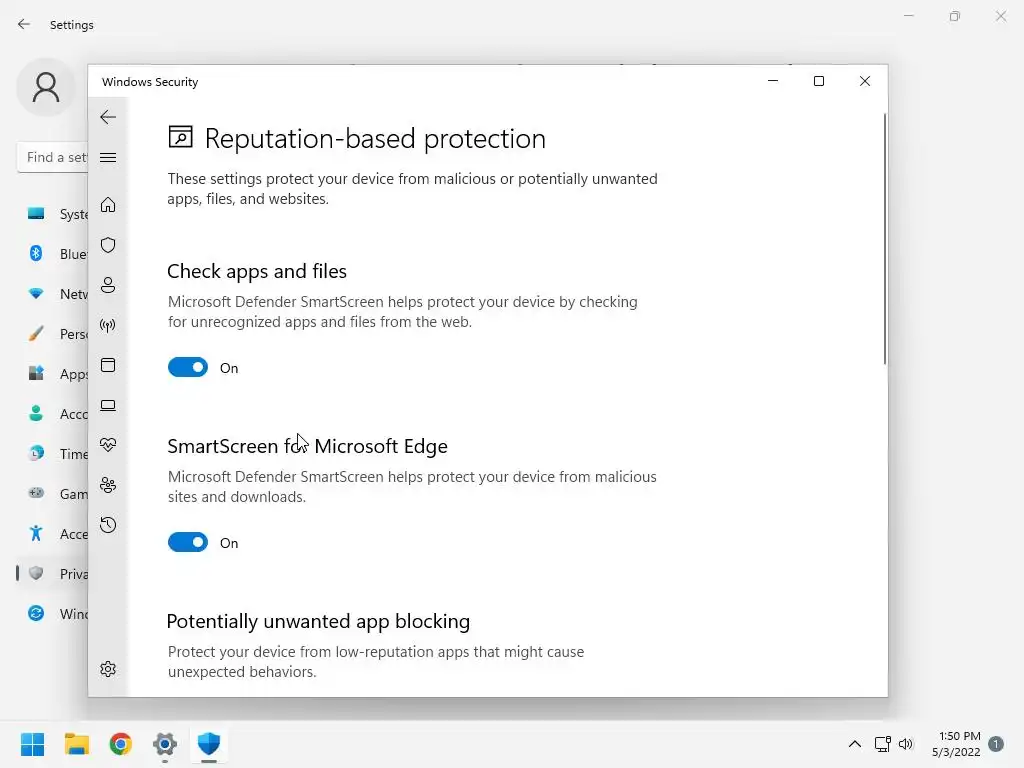
Task: Open Device performance & health heart icon
Action: [108, 445]
